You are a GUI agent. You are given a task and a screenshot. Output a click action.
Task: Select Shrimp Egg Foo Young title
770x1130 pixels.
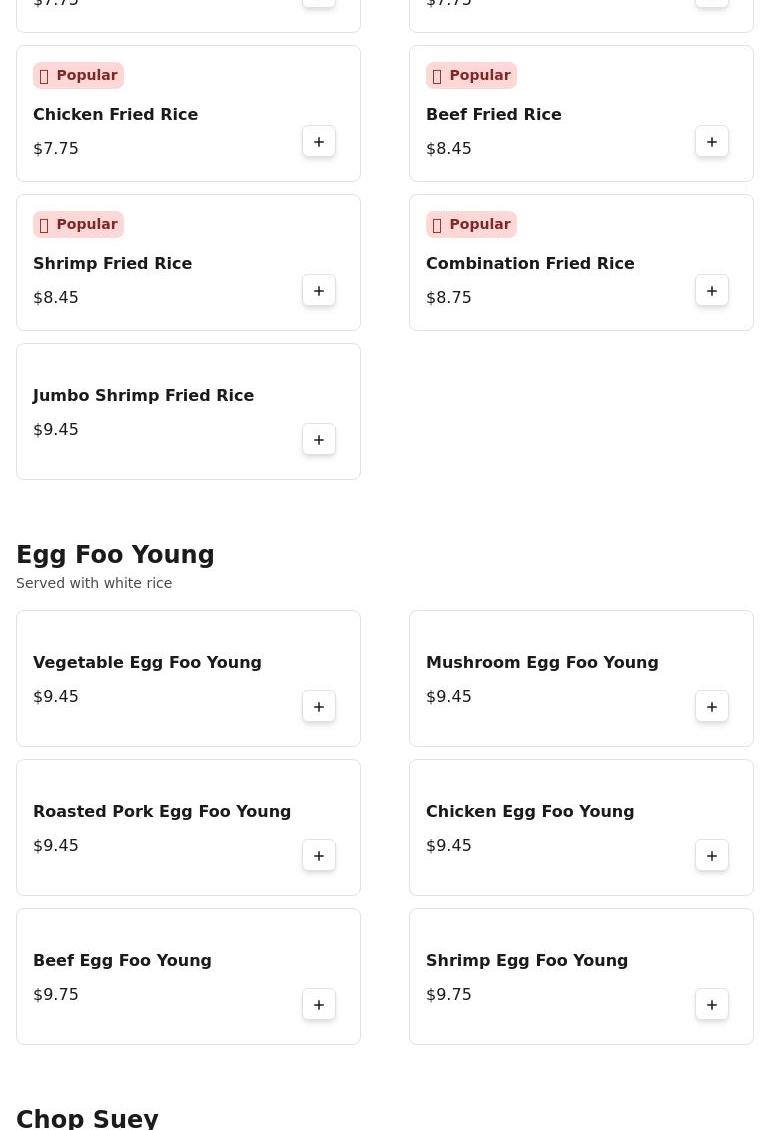[527, 961]
